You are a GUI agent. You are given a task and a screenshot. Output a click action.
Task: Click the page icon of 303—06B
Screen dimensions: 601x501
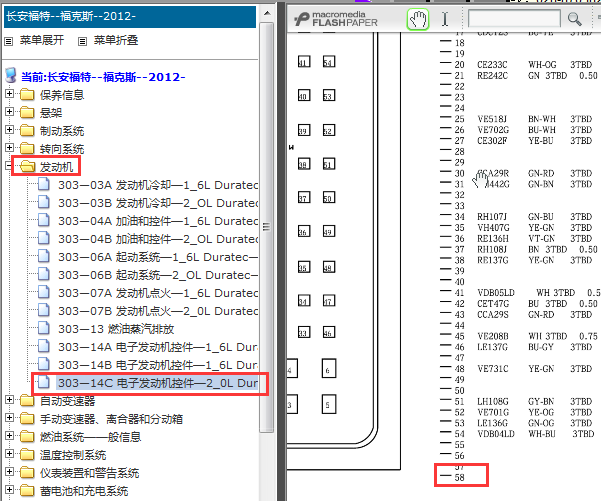[x=44, y=274]
